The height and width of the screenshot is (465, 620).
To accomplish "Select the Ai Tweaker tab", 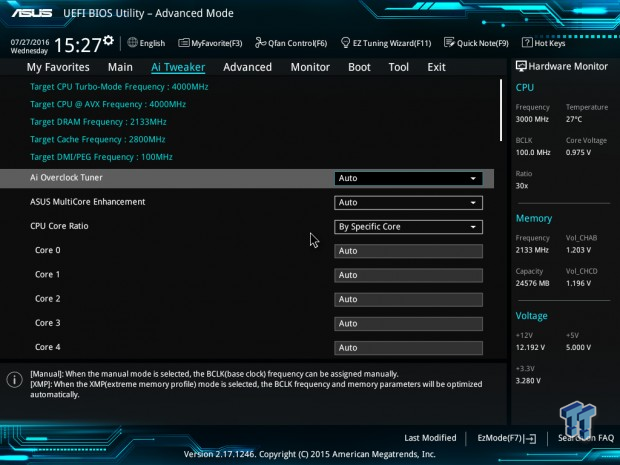I will coord(178,67).
